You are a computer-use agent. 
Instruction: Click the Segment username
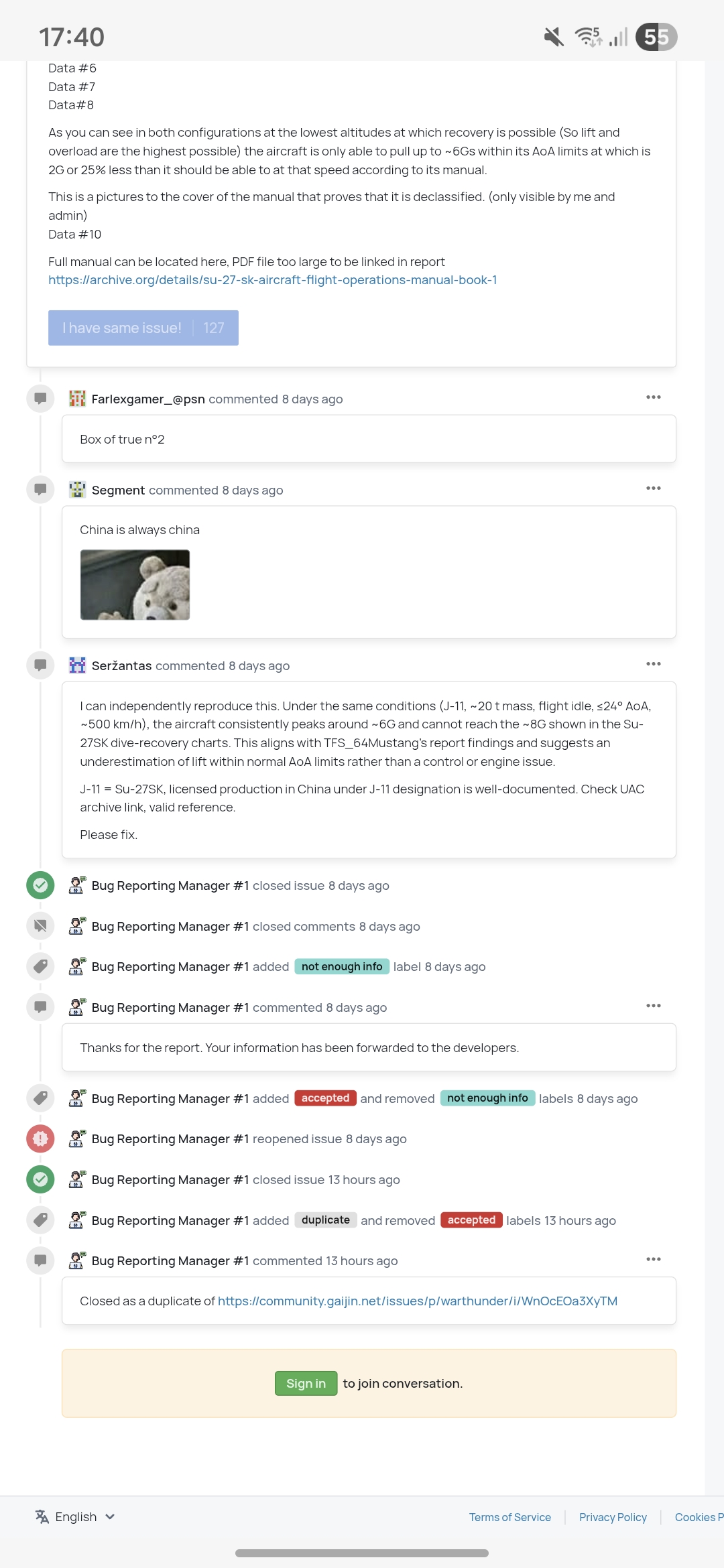(x=118, y=490)
